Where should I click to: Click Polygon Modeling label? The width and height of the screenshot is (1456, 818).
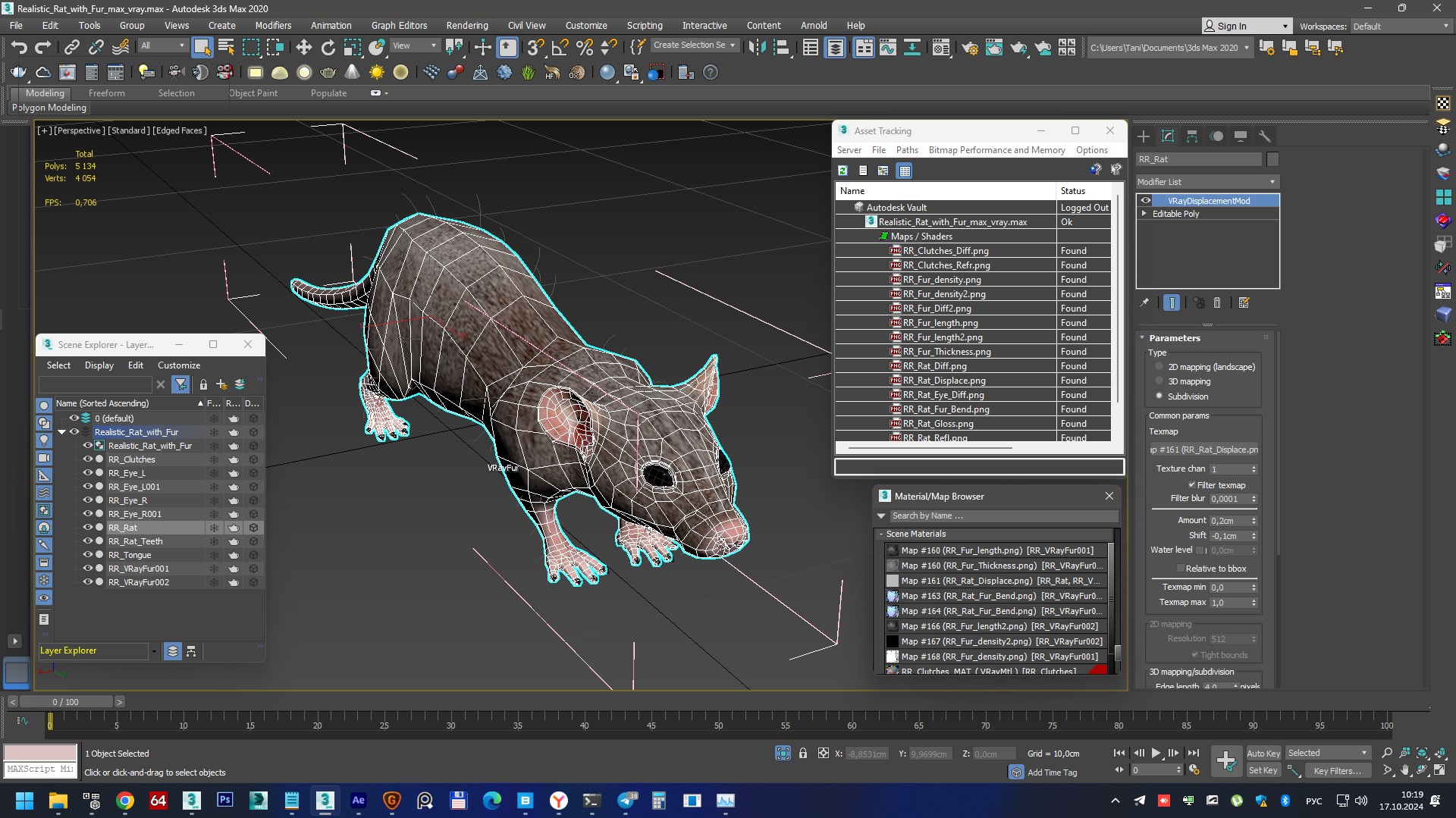tap(49, 108)
